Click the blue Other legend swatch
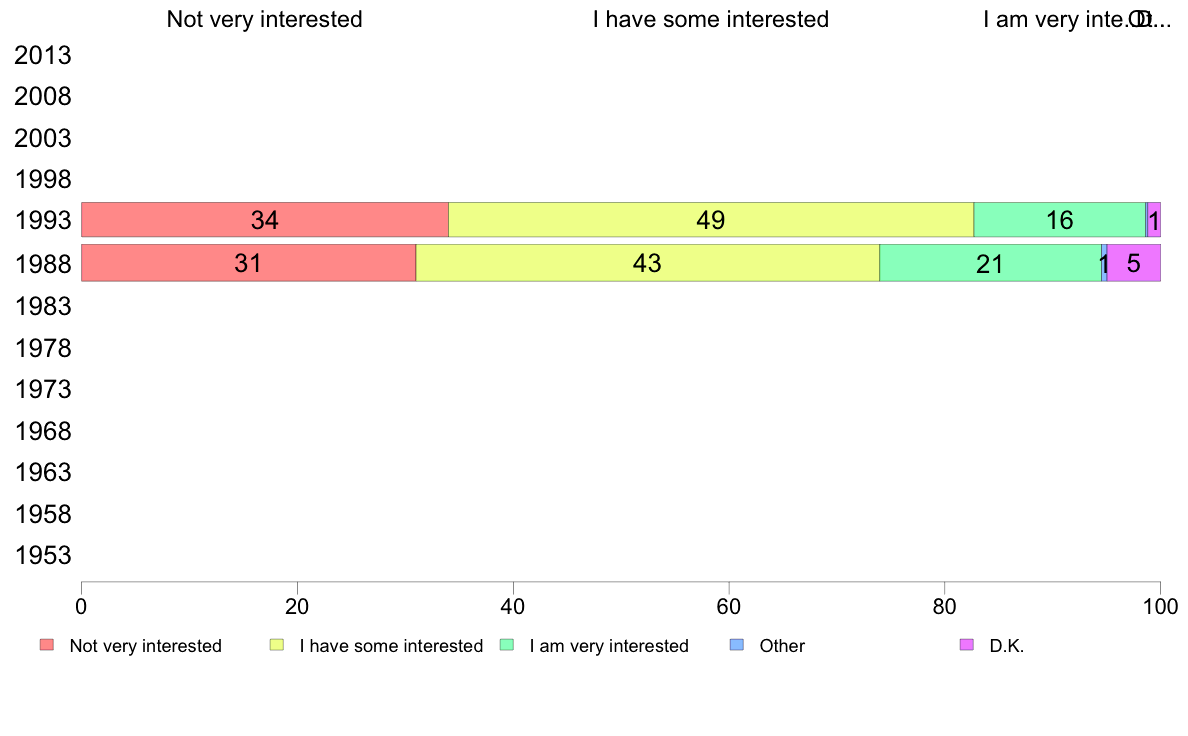 click(737, 645)
